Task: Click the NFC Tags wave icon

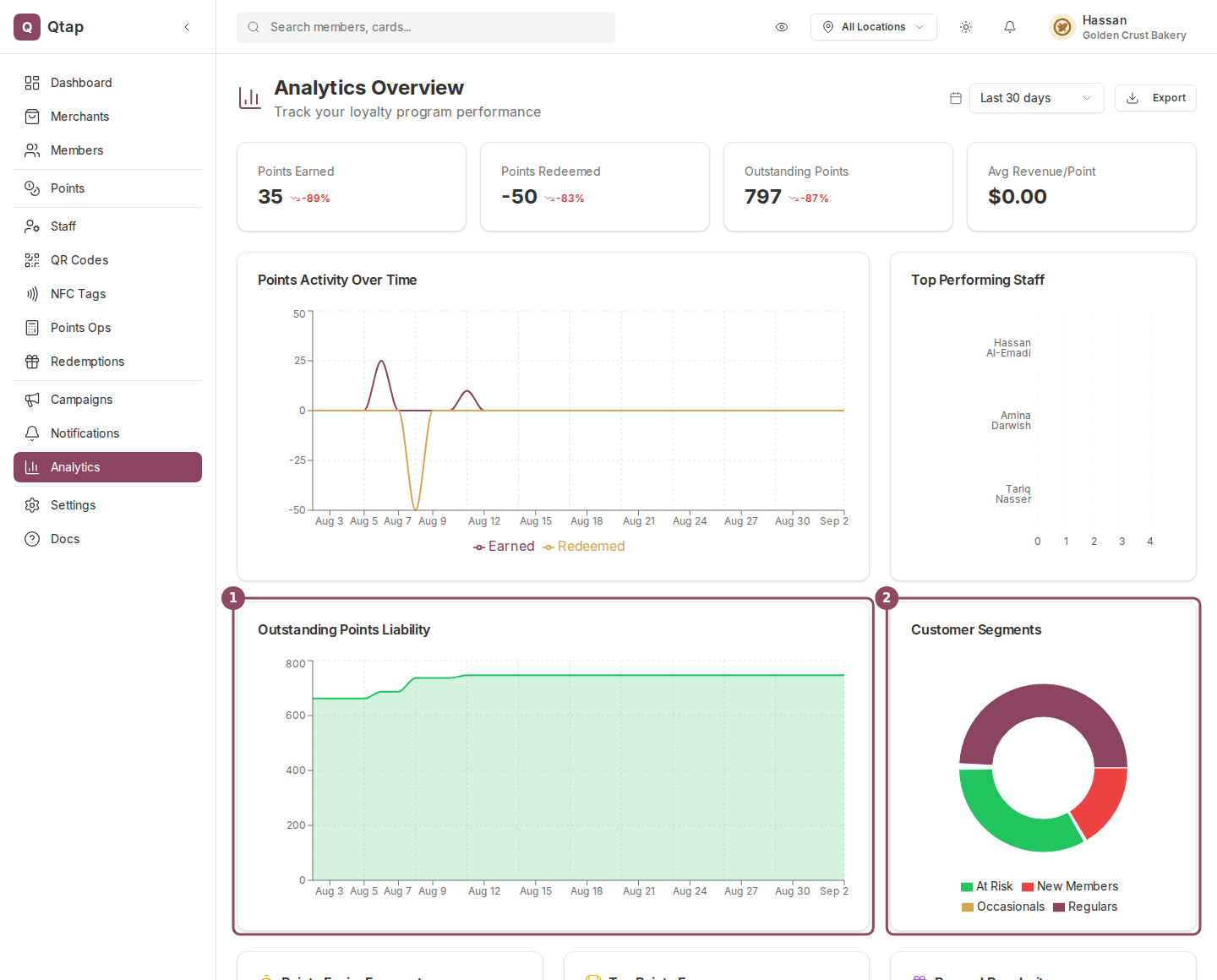Action: pos(32,294)
